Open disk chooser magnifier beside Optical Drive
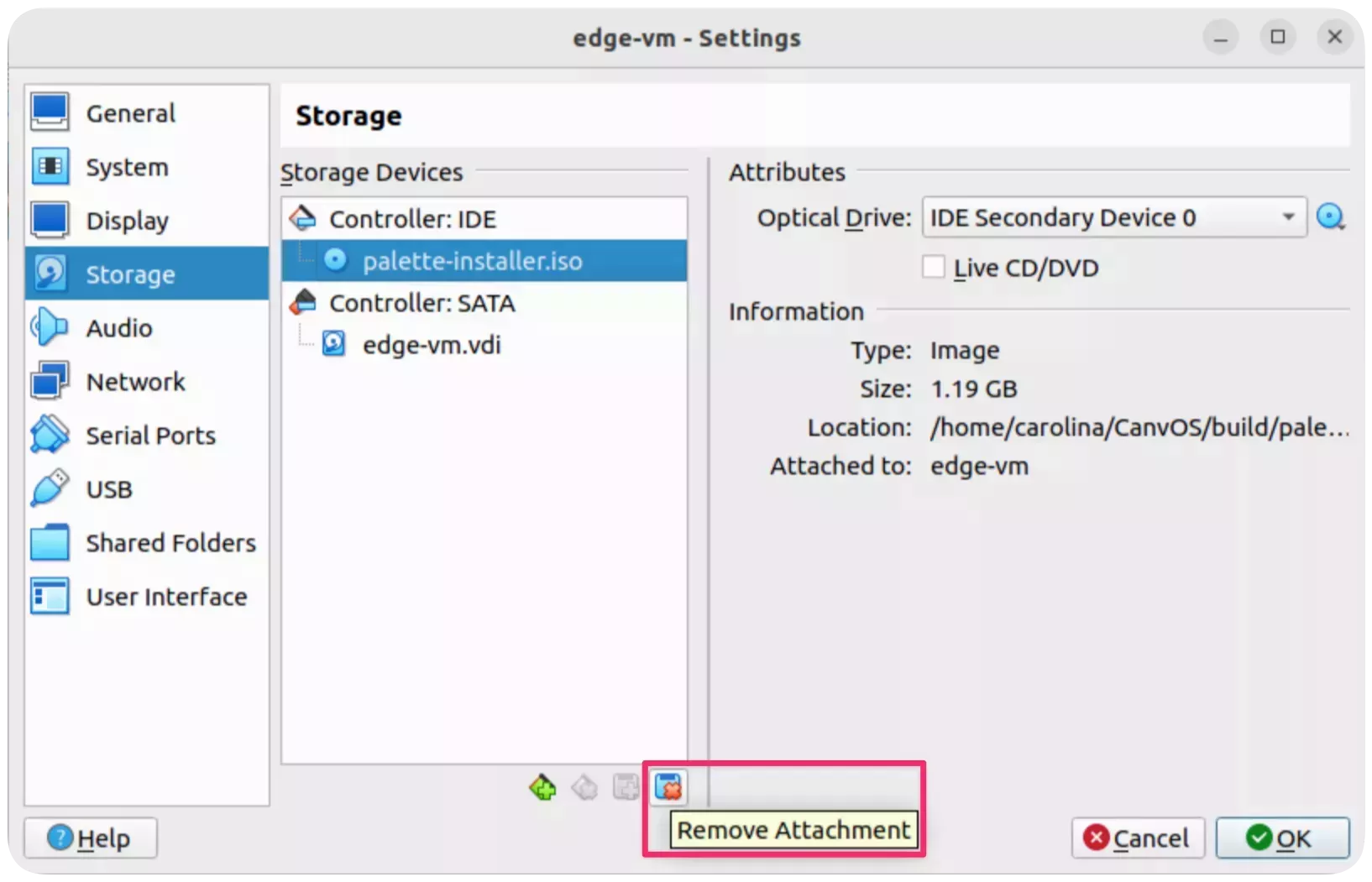The image size is (1372, 882). pos(1331,217)
